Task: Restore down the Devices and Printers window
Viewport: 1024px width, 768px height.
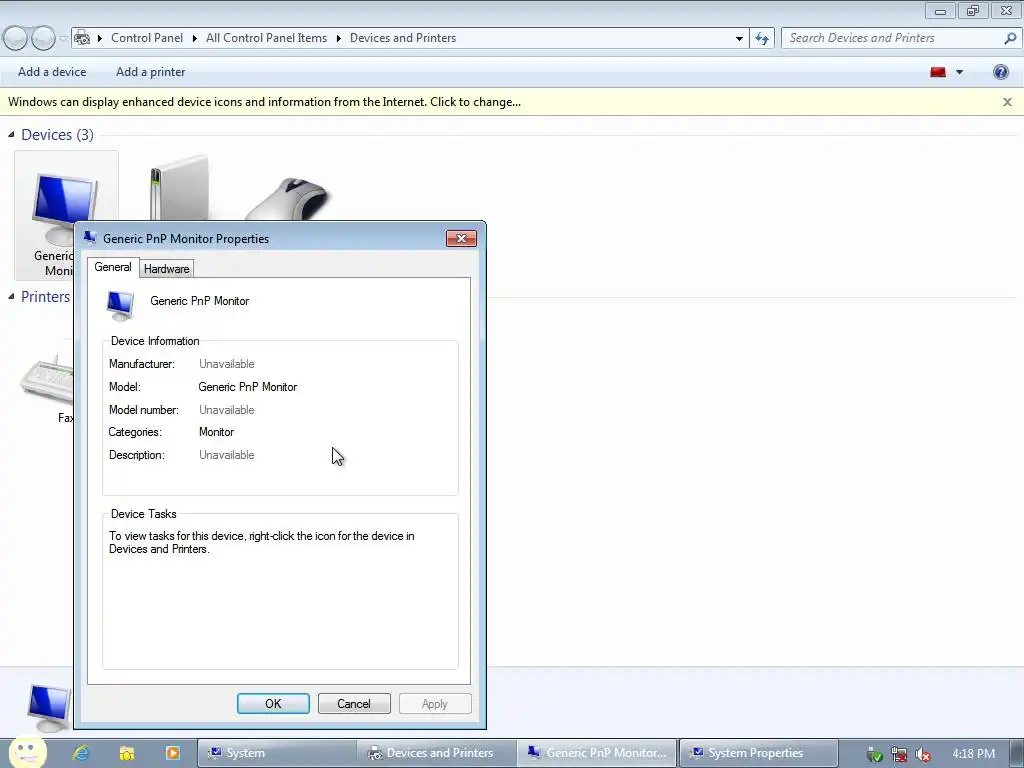Action: coord(973,10)
